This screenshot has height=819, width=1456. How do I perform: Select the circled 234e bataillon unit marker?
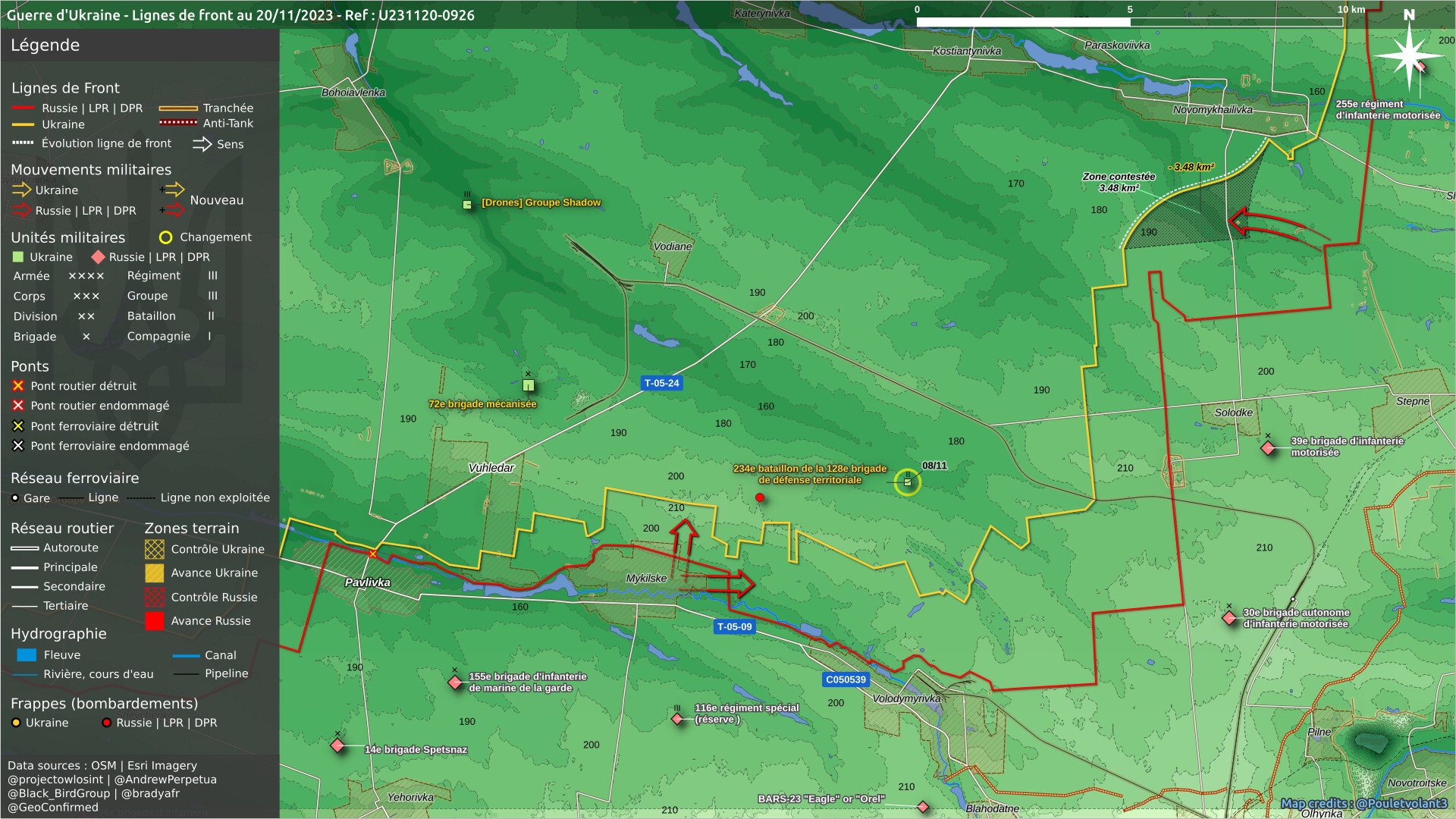(908, 482)
